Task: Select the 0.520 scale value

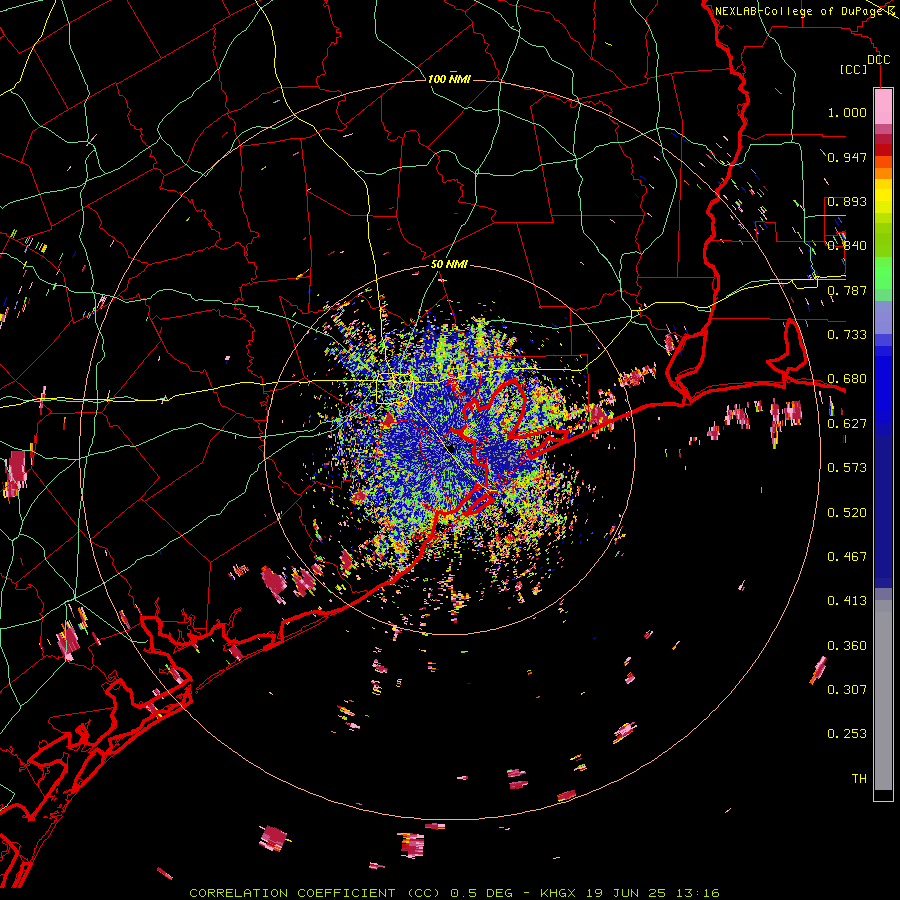Action: [847, 513]
